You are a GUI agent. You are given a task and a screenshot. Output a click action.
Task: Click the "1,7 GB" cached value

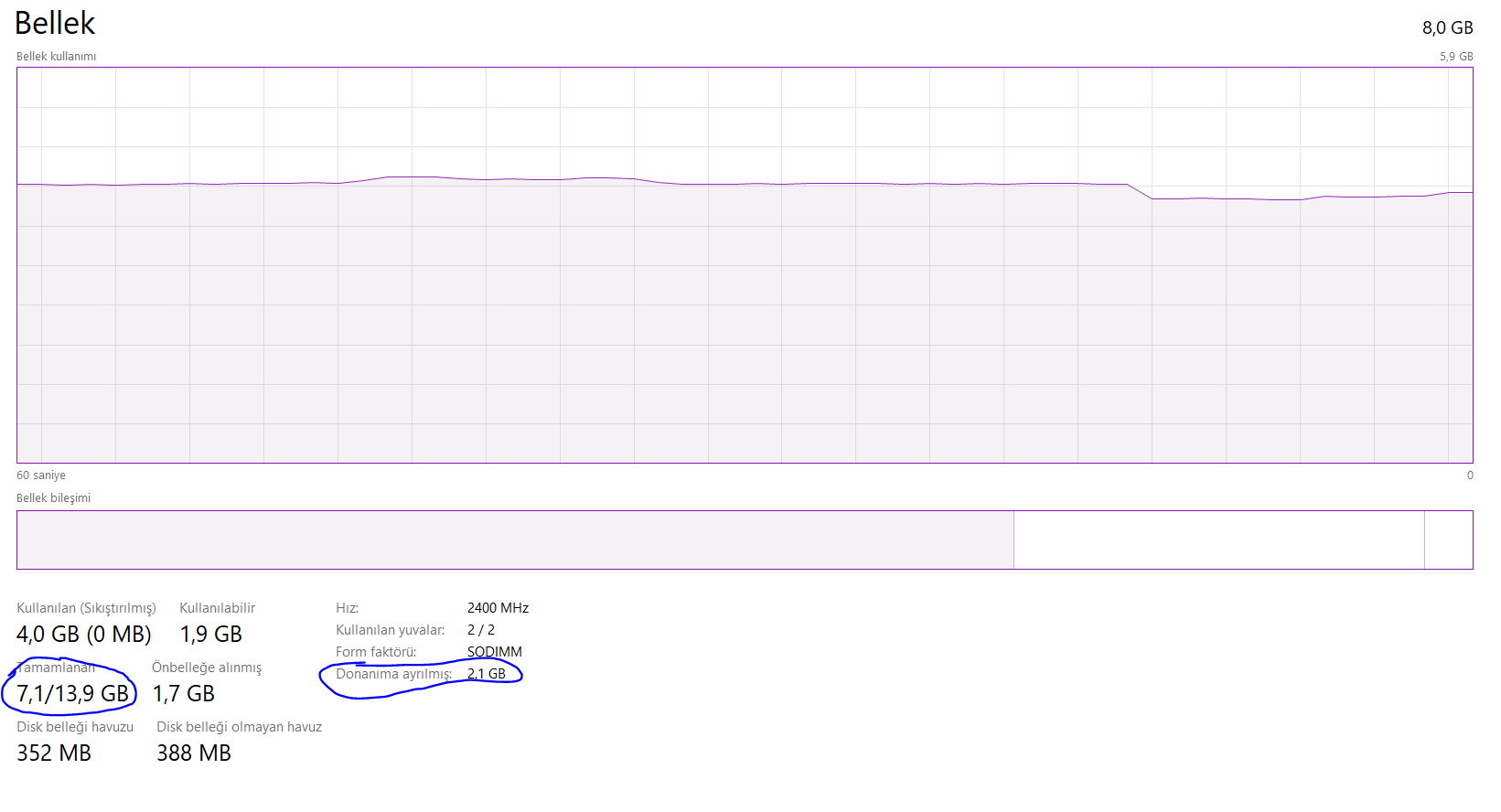(x=183, y=693)
